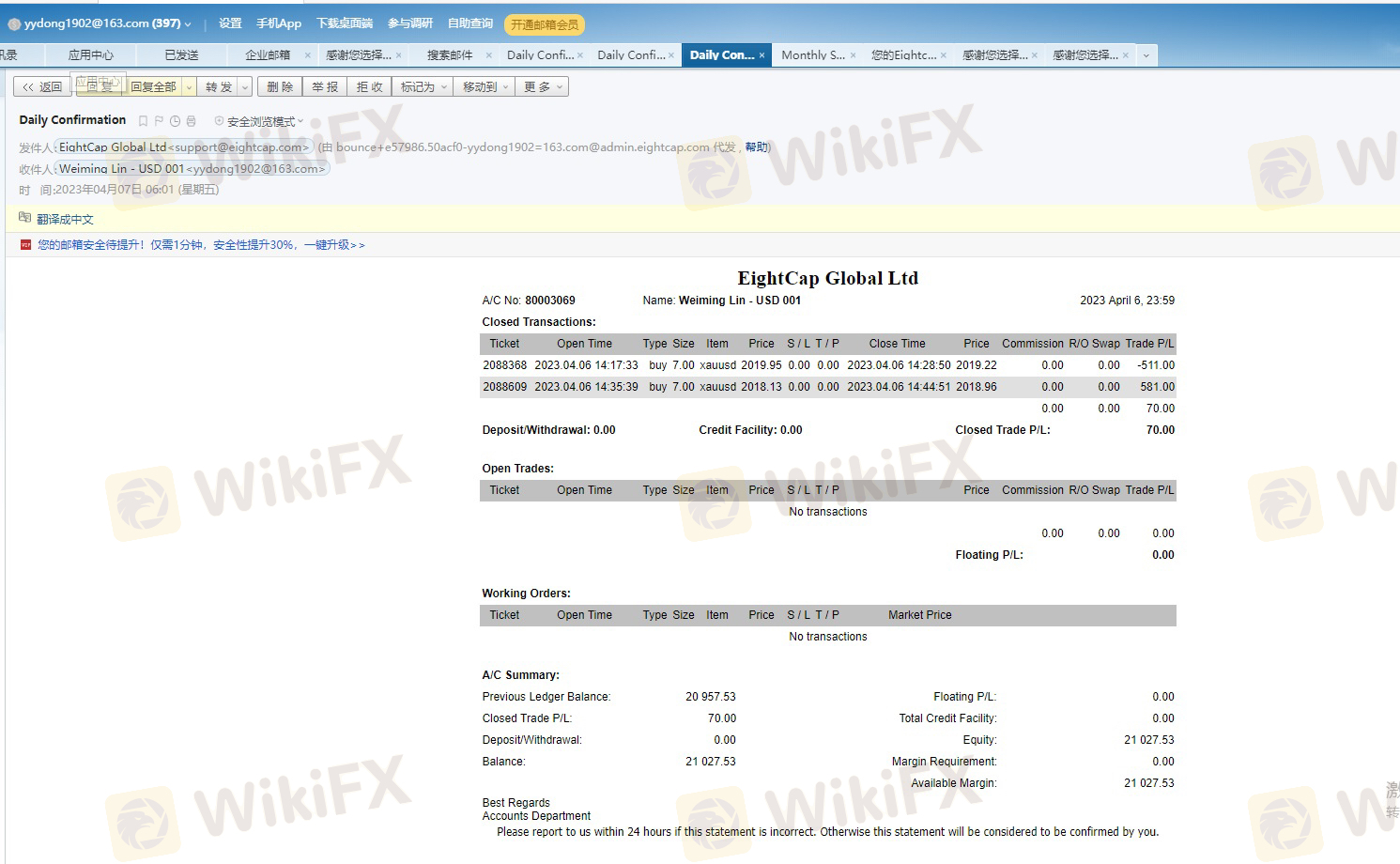Click the Deposit/Withdrawal: 0.00 text
This screenshot has height=864, width=1400.
pos(548,430)
